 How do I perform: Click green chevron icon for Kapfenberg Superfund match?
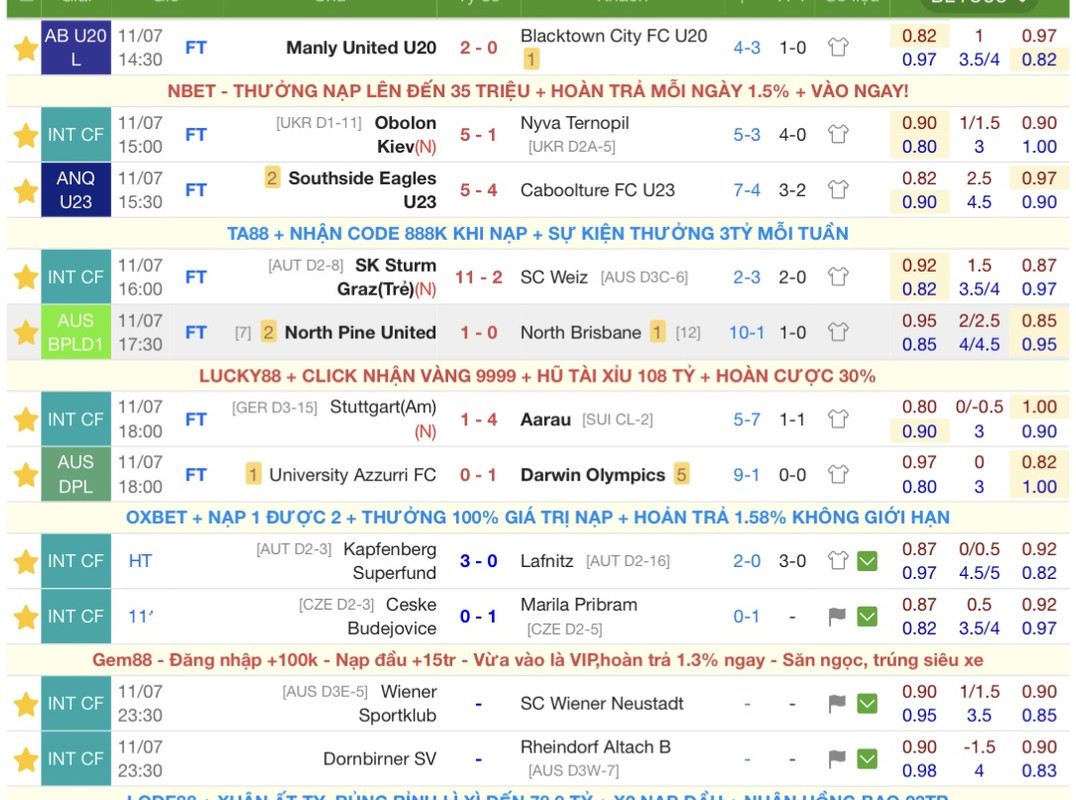[x=867, y=561]
